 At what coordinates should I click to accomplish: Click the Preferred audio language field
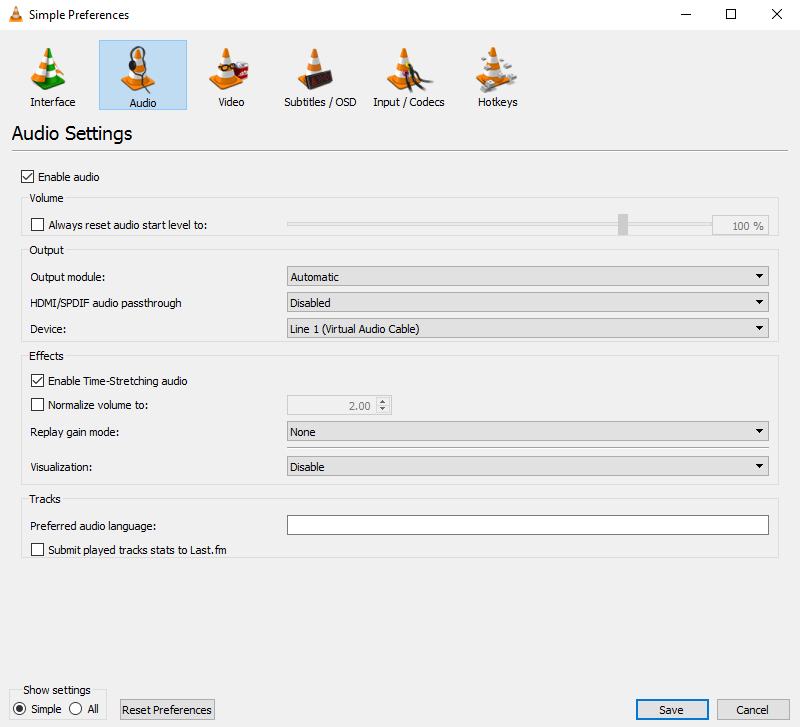coord(527,525)
